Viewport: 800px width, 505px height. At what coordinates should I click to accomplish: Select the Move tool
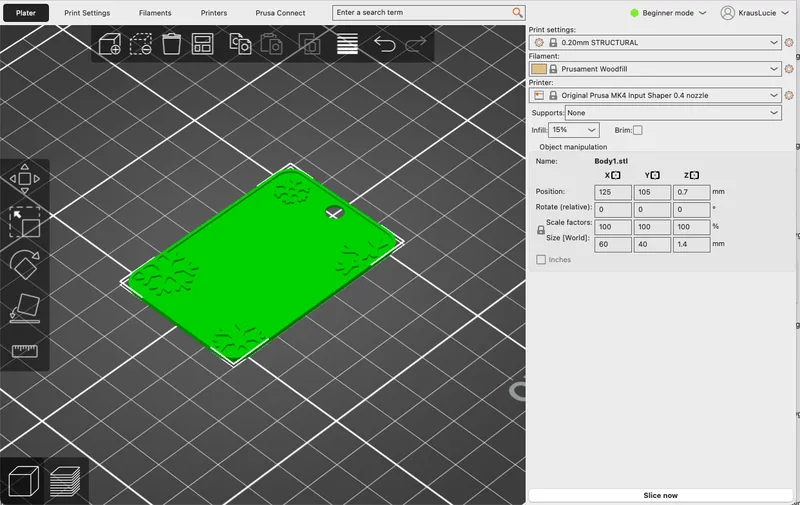click(24, 179)
